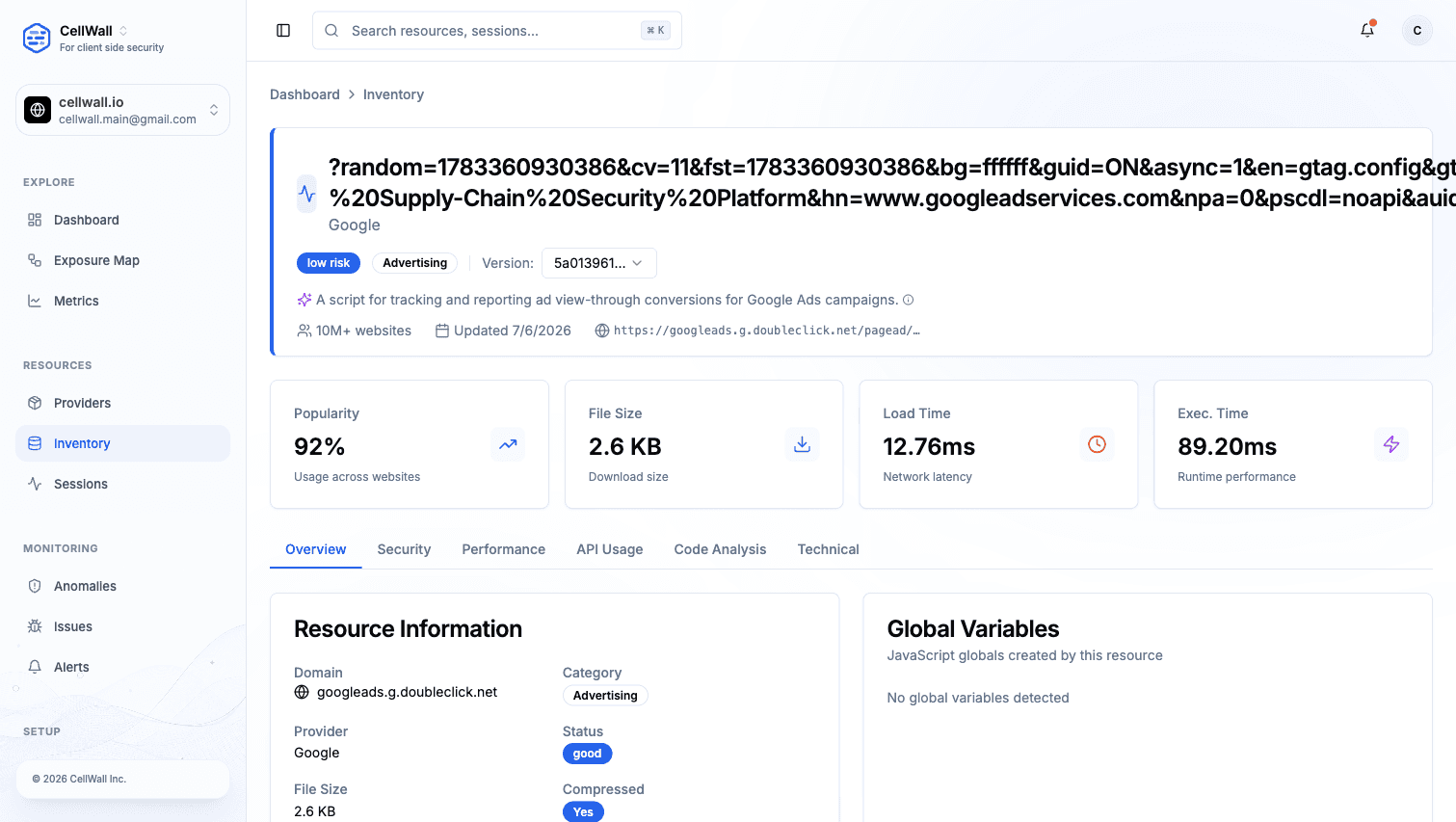
Task: Click the 'good' status badge
Action: [x=587, y=754]
